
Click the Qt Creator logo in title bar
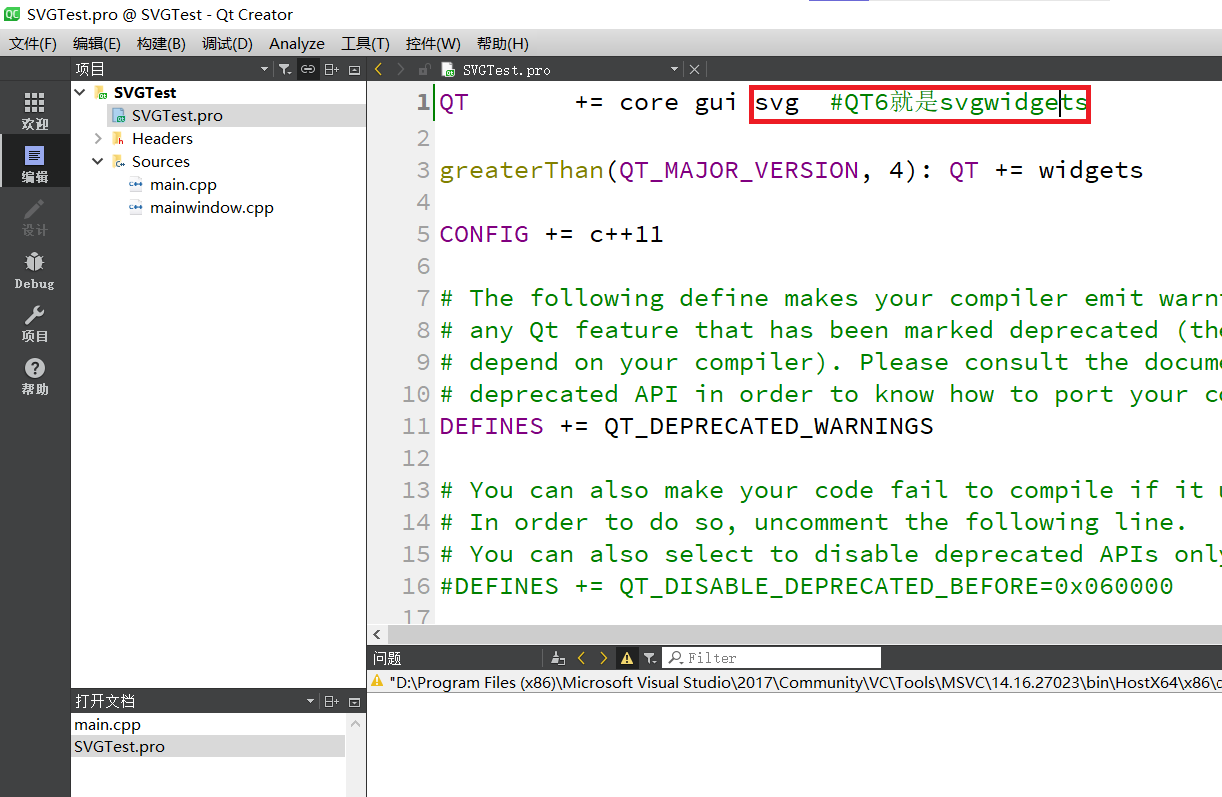[x=13, y=14]
